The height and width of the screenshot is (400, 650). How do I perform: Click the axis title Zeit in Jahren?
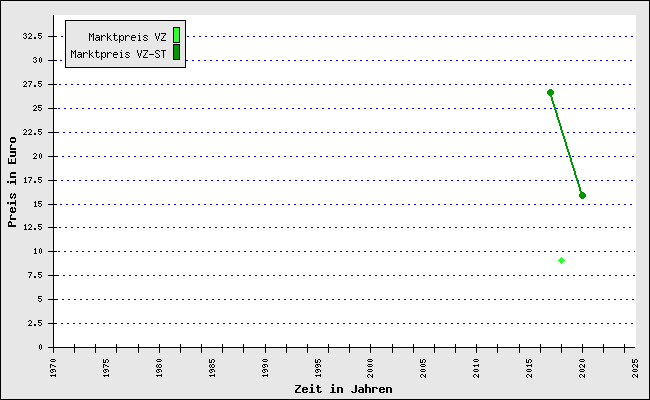pos(343,390)
